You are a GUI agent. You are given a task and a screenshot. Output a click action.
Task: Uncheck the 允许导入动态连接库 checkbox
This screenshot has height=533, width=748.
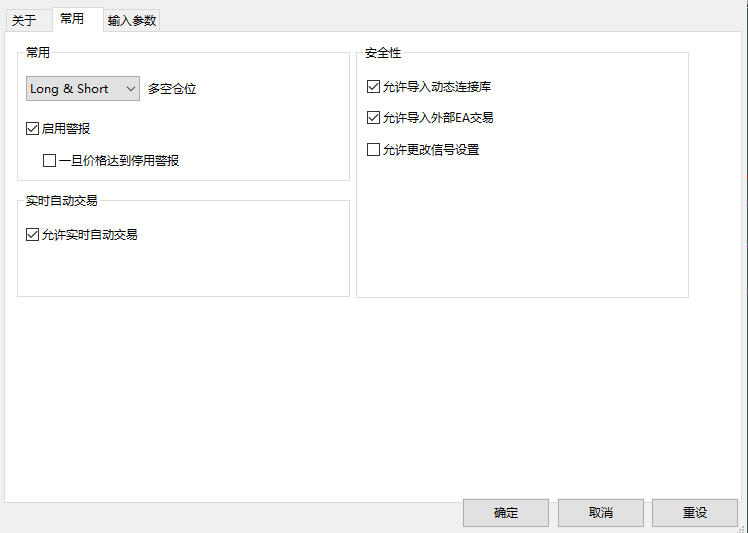(x=374, y=87)
